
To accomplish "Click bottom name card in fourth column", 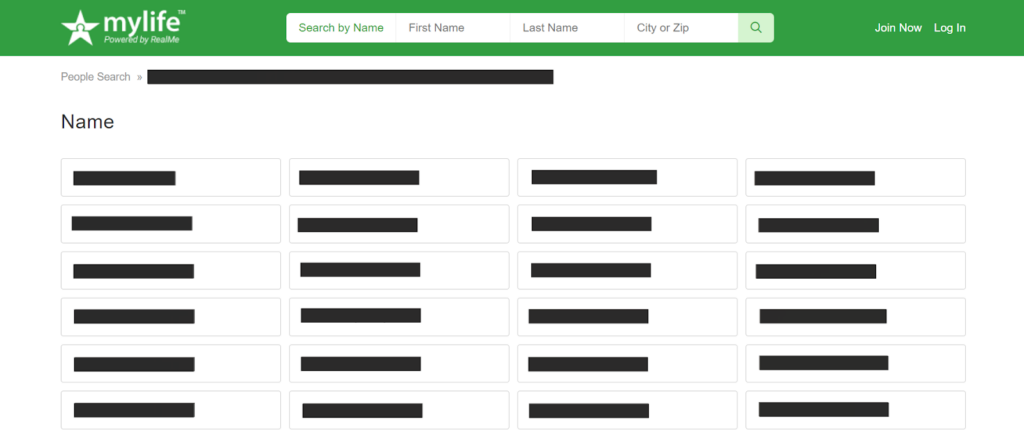I will [855, 410].
